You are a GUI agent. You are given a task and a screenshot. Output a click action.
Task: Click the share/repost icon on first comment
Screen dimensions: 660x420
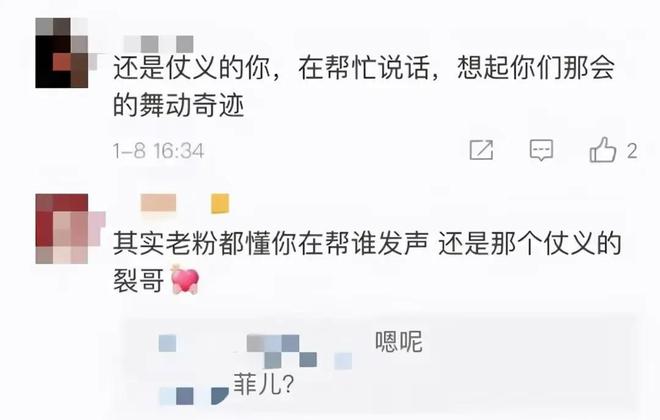(481, 150)
